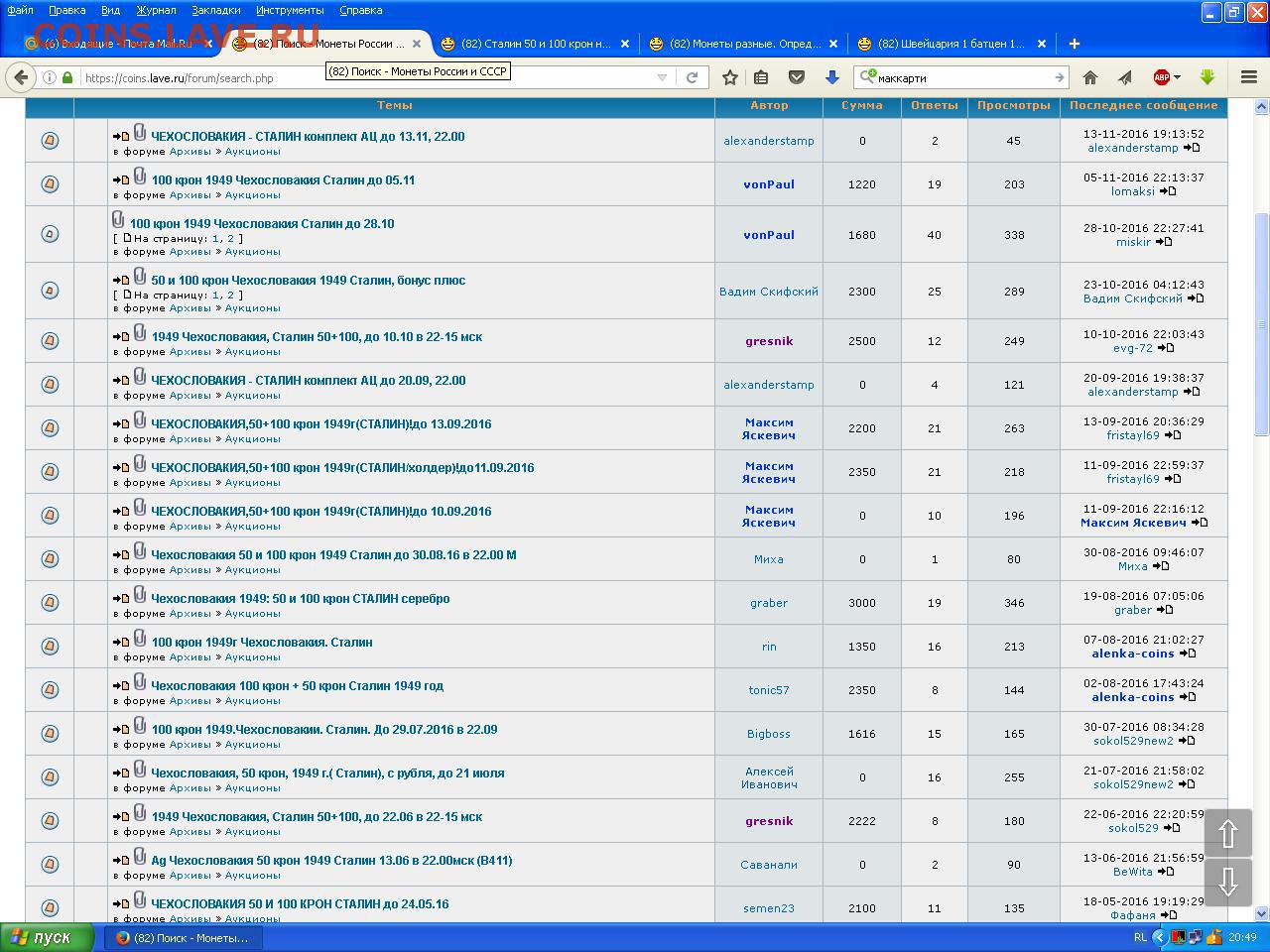Screen dimensions: 1270x952
Task: Open the Инструменты menu
Action: click(289, 10)
